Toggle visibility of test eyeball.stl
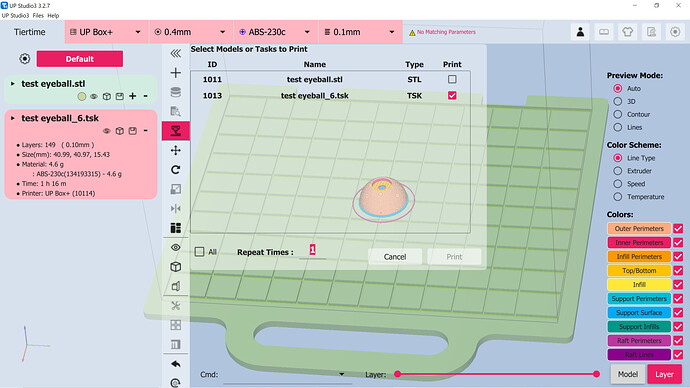 [x=94, y=96]
